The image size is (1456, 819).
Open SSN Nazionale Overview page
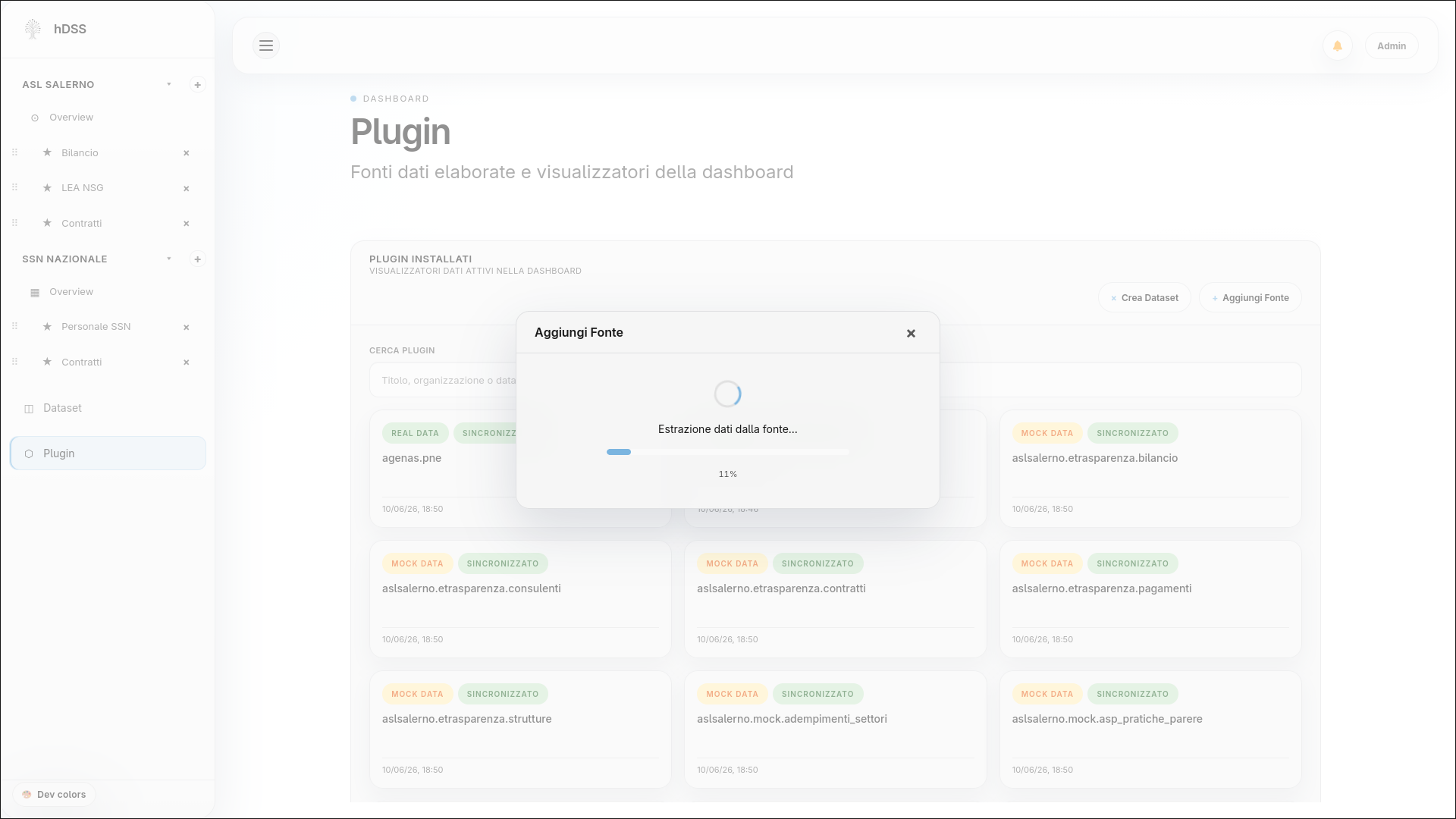pyautogui.click(x=71, y=292)
